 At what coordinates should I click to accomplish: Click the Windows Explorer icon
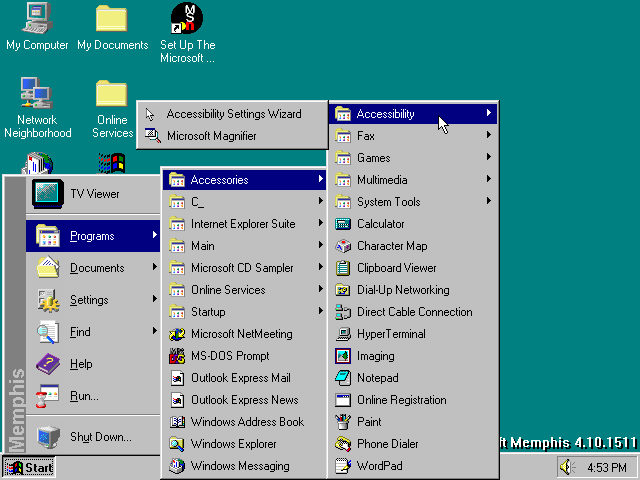(x=177, y=444)
